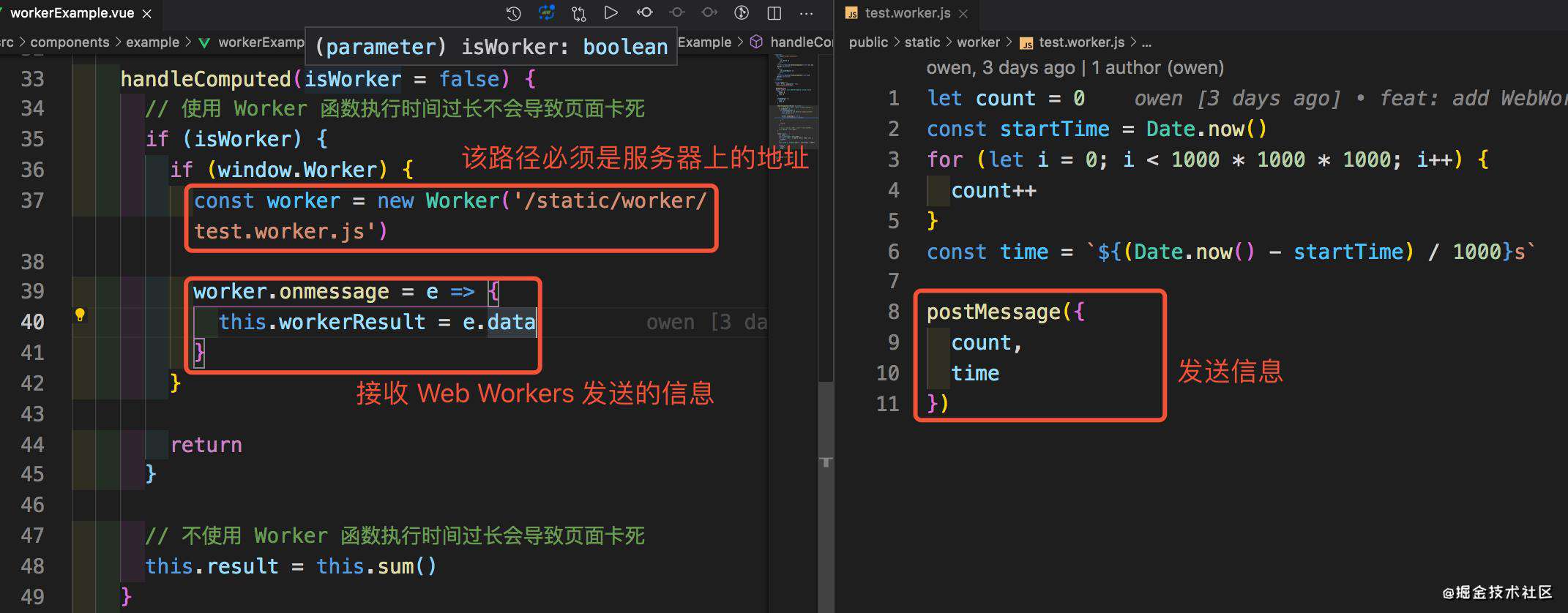The height and width of the screenshot is (613, 1568).
Task: Click 'worker.onmessage' on line 39
Action: [291, 292]
